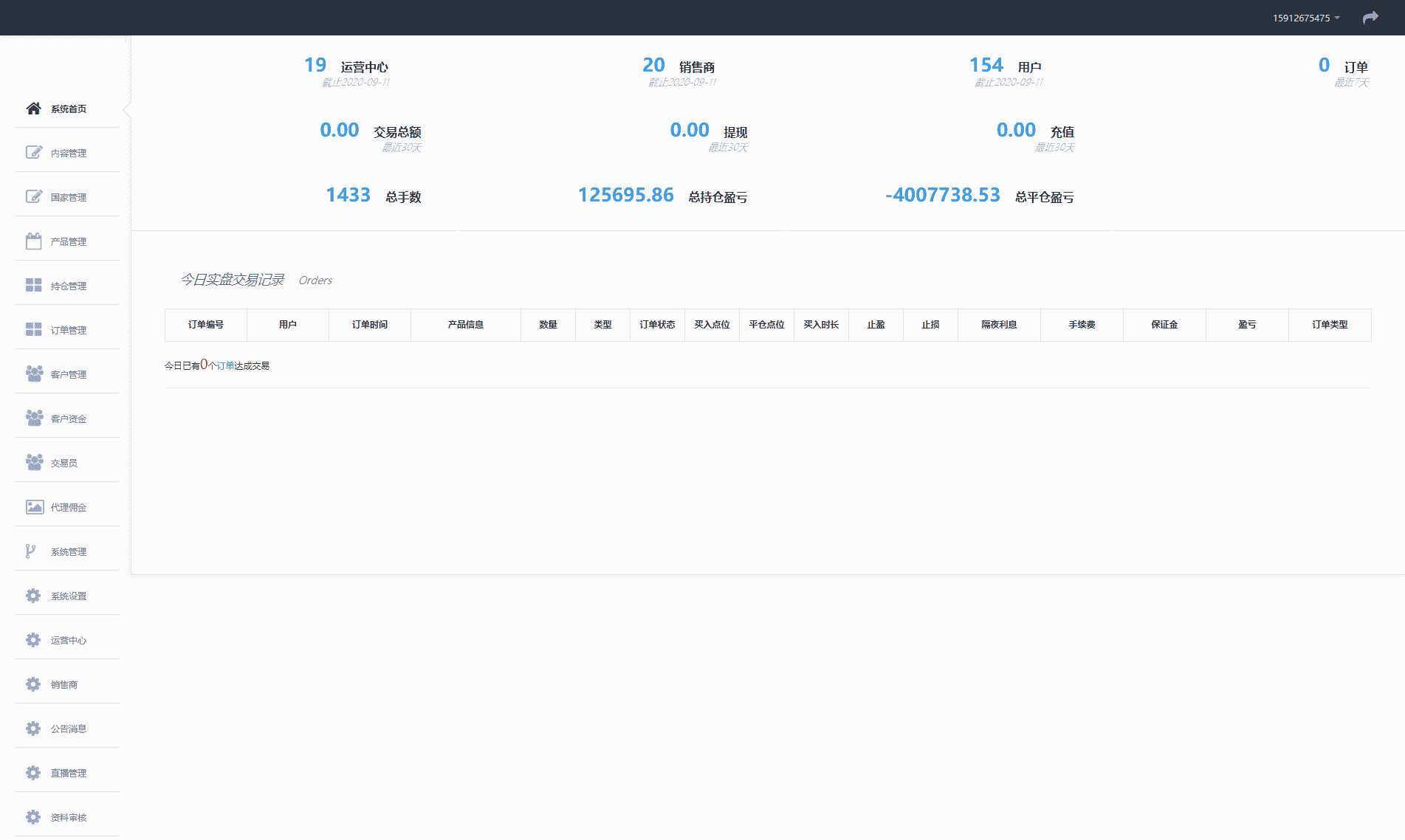This screenshot has height=840, width=1405.
Task: Click the edit icon beside 内容管理
Action: pos(34,153)
